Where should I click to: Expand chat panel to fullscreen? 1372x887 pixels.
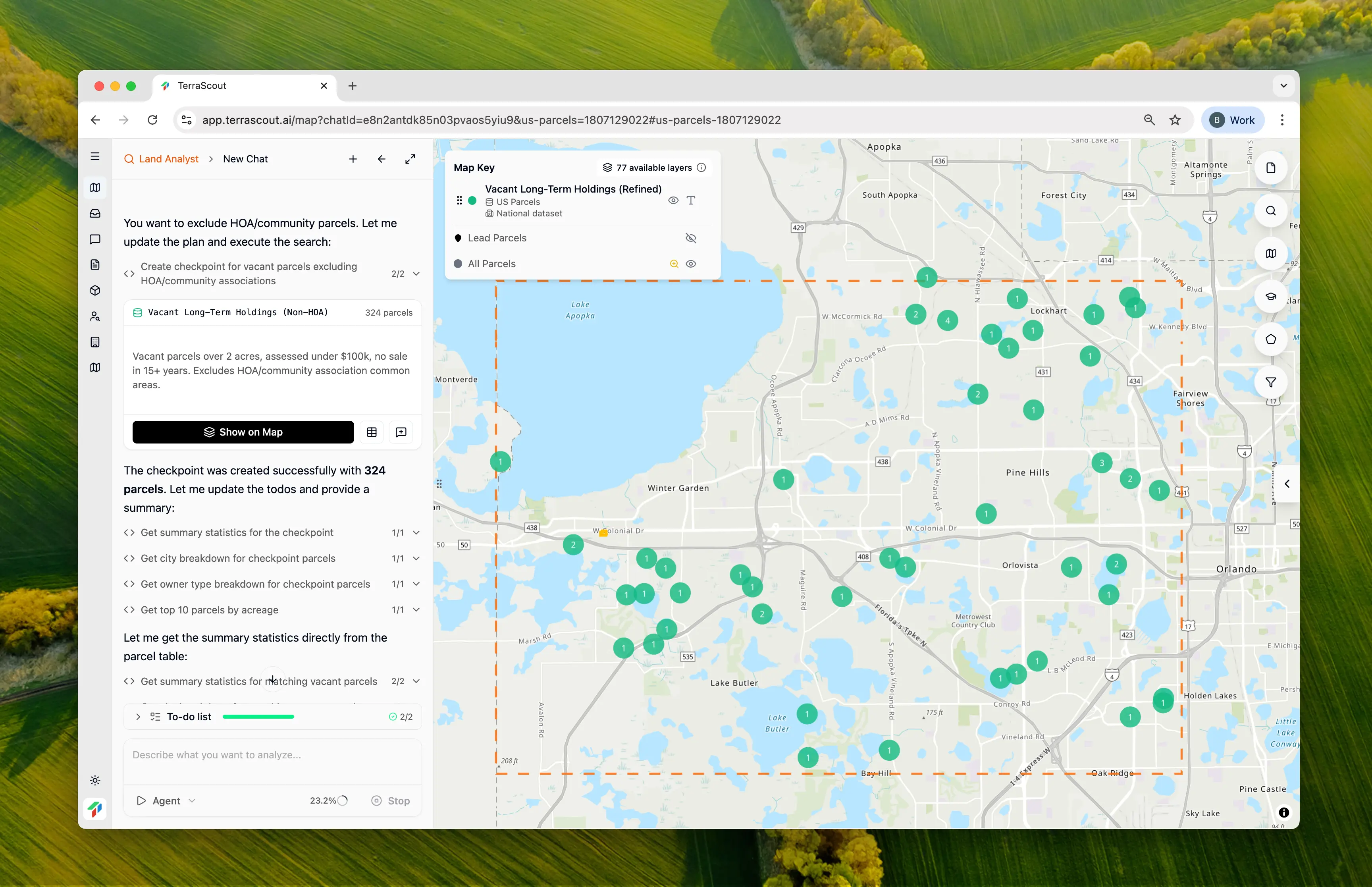point(410,159)
